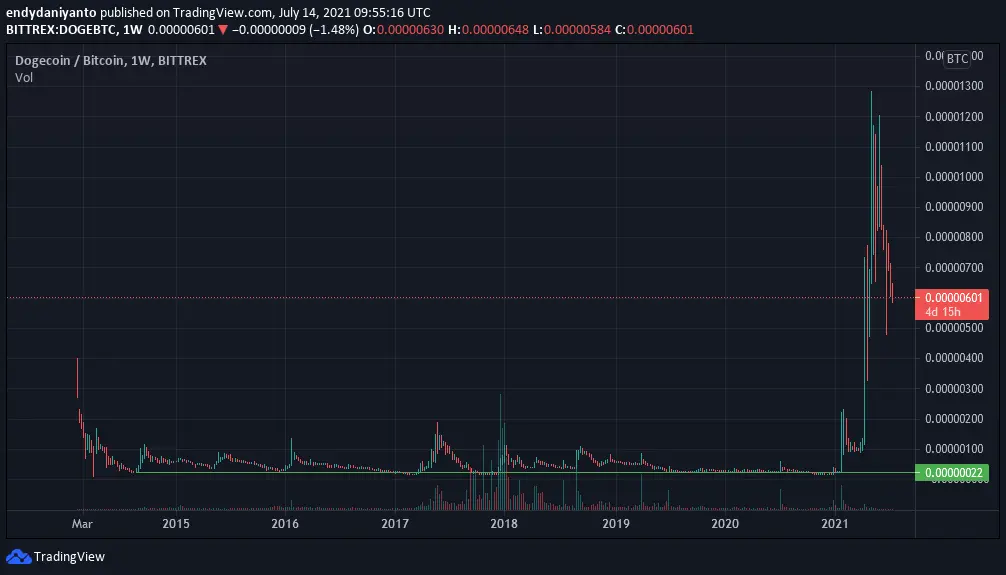Click the TradingView cloud logo icon
The image size is (1006, 575).
coord(18,556)
